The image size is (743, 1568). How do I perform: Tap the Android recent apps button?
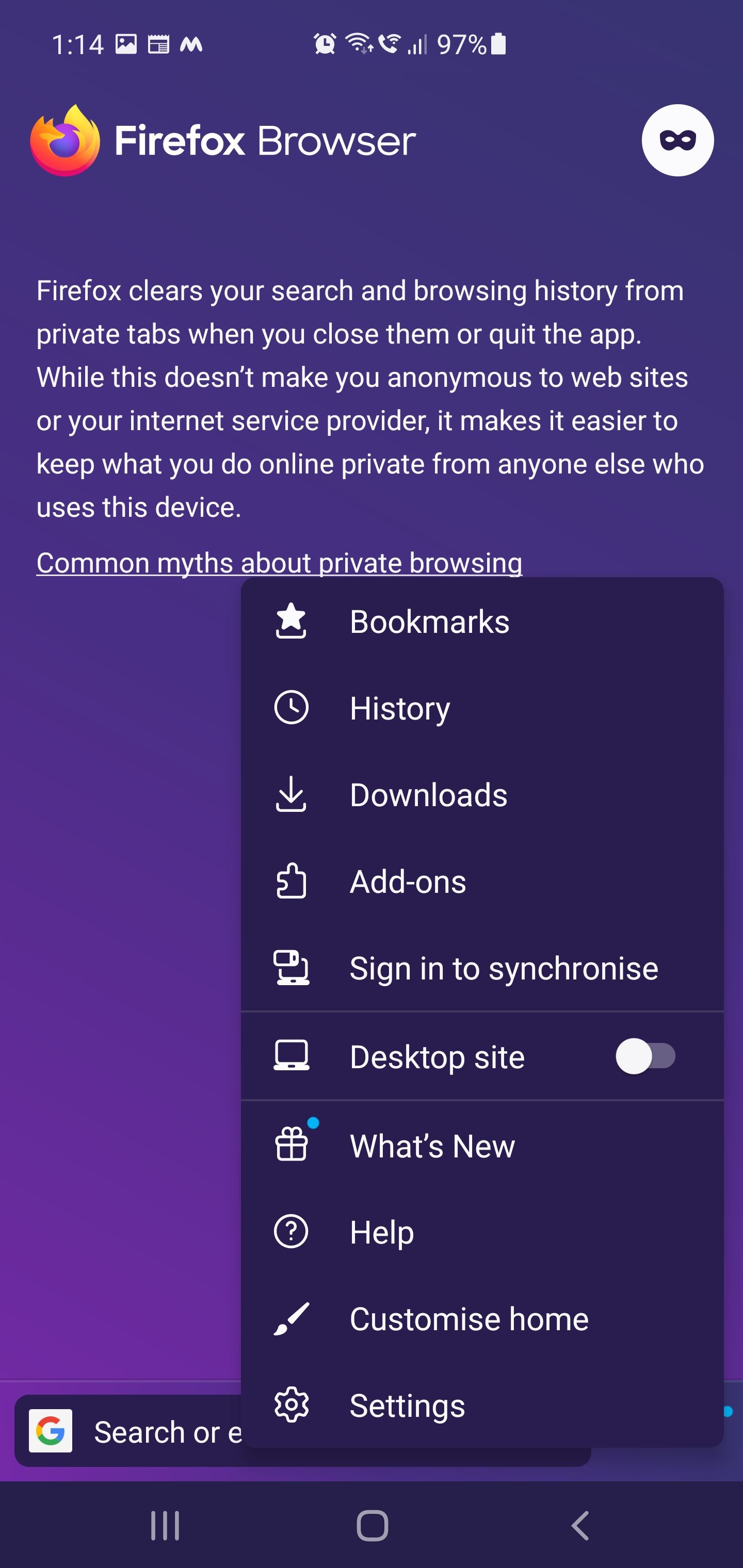165,1525
